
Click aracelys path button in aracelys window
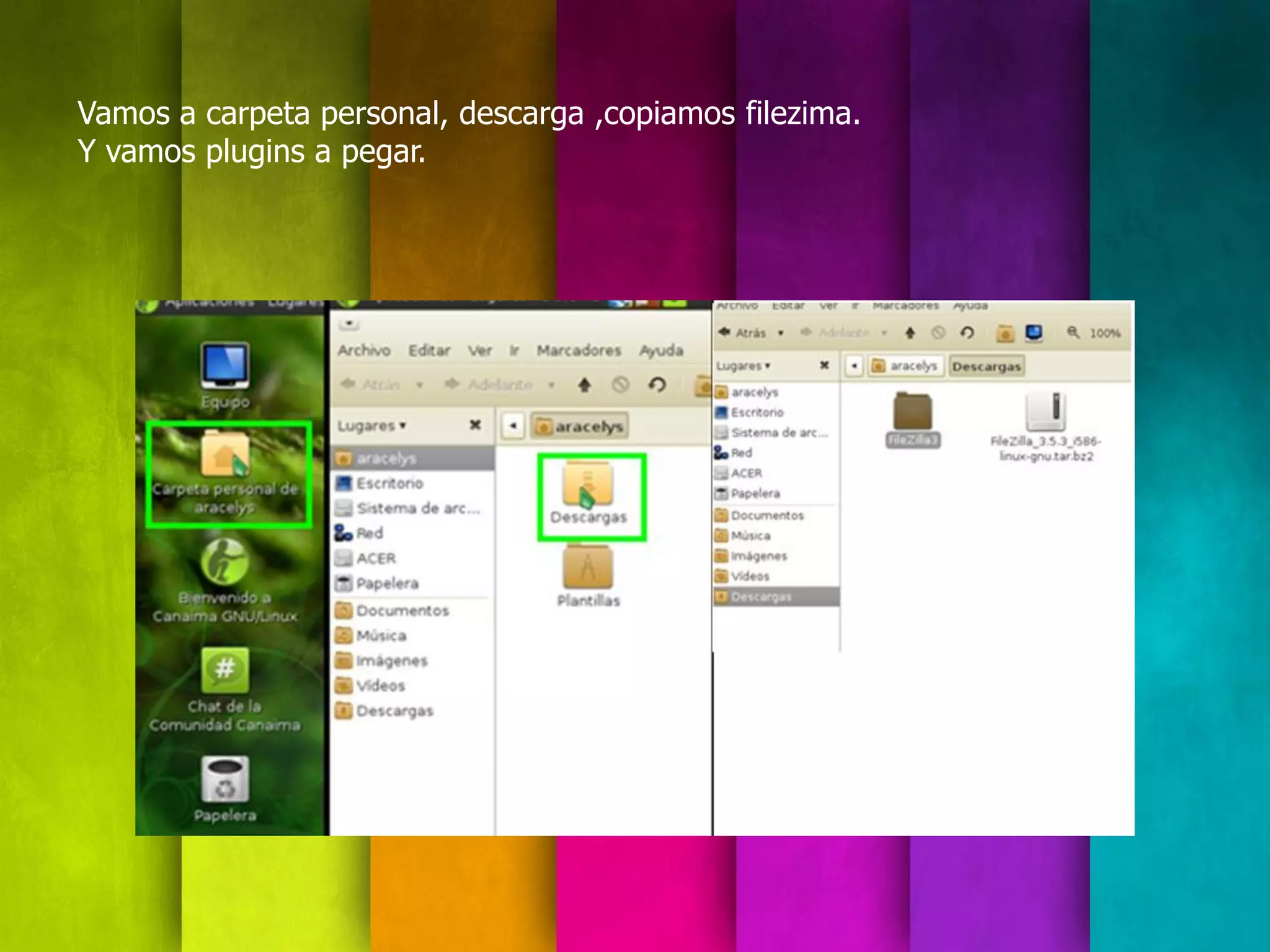[x=579, y=426]
